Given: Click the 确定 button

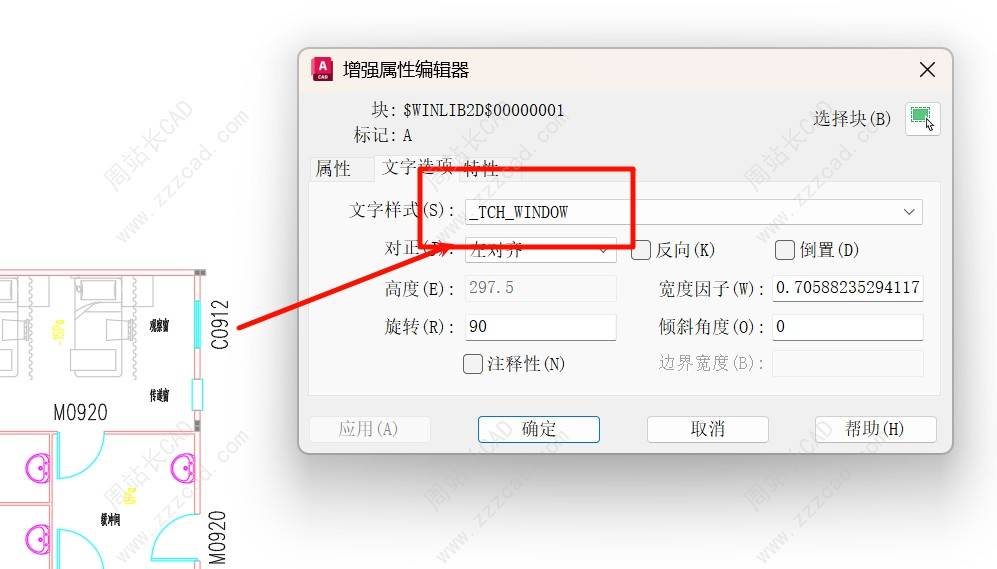Looking at the screenshot, I should [539, 429].
